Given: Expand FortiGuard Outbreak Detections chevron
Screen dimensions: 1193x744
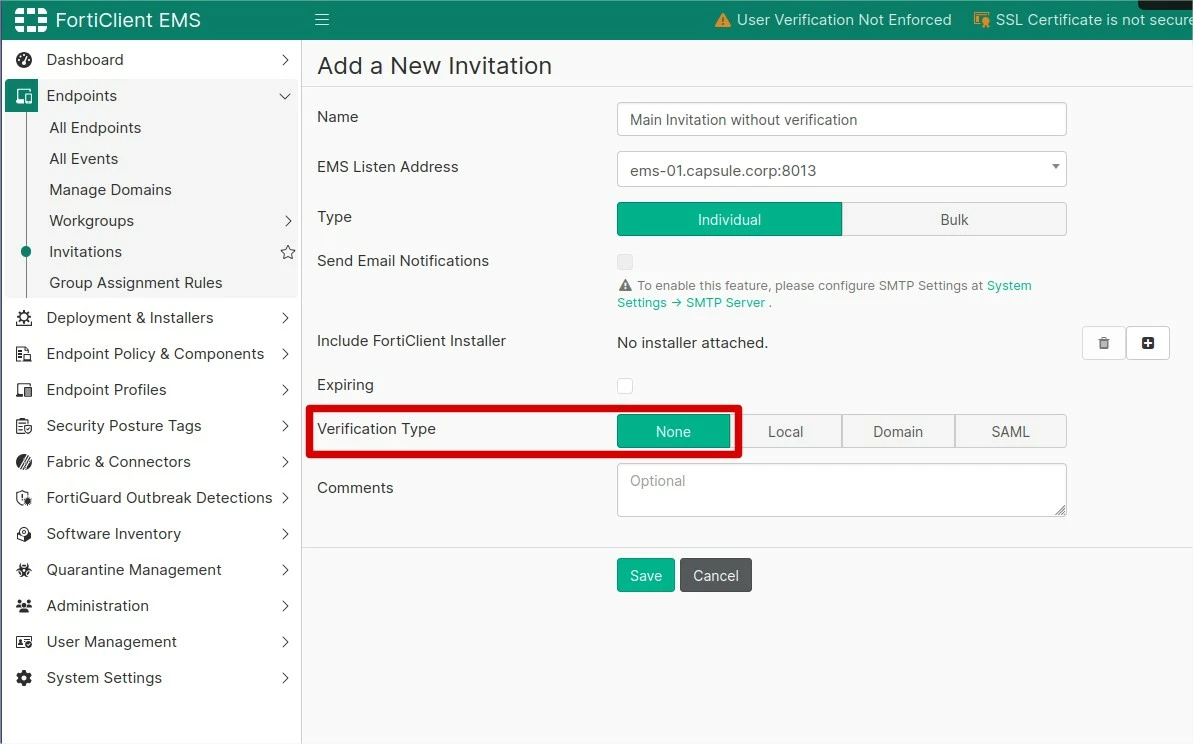Looking at the screenshot, I should [285, 498].
